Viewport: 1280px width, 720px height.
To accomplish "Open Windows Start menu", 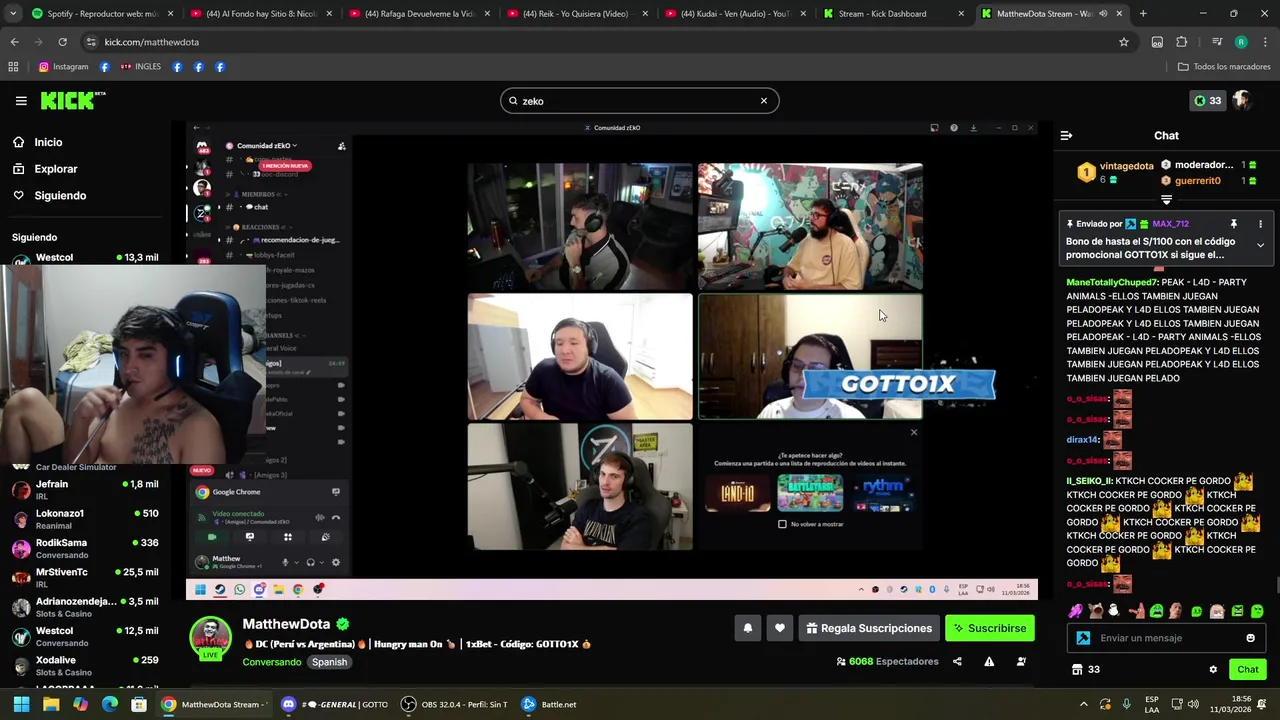I will [x=21, y=704].
